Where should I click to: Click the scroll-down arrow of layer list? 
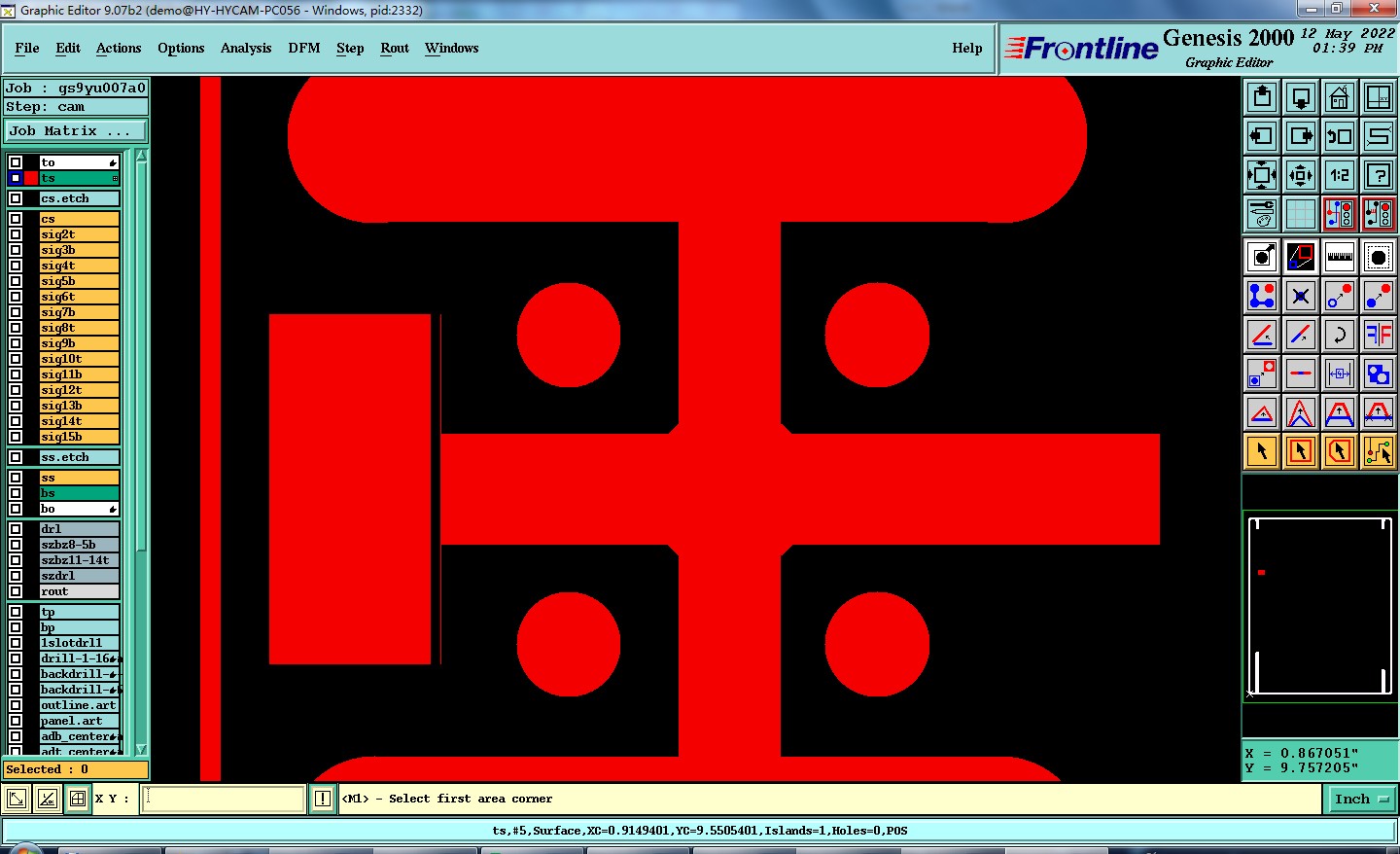[142, 749]
